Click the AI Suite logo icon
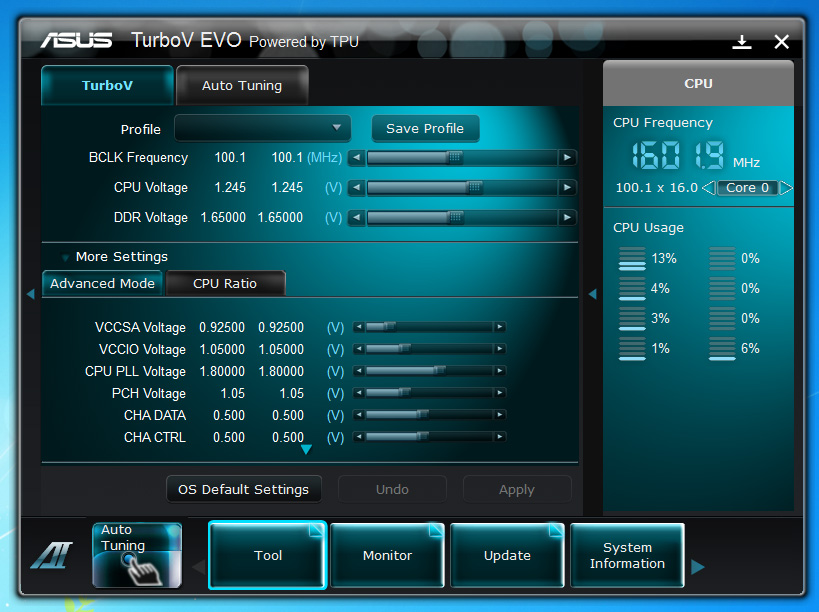This screenshot has width=819, height=612. coord(51,555)
